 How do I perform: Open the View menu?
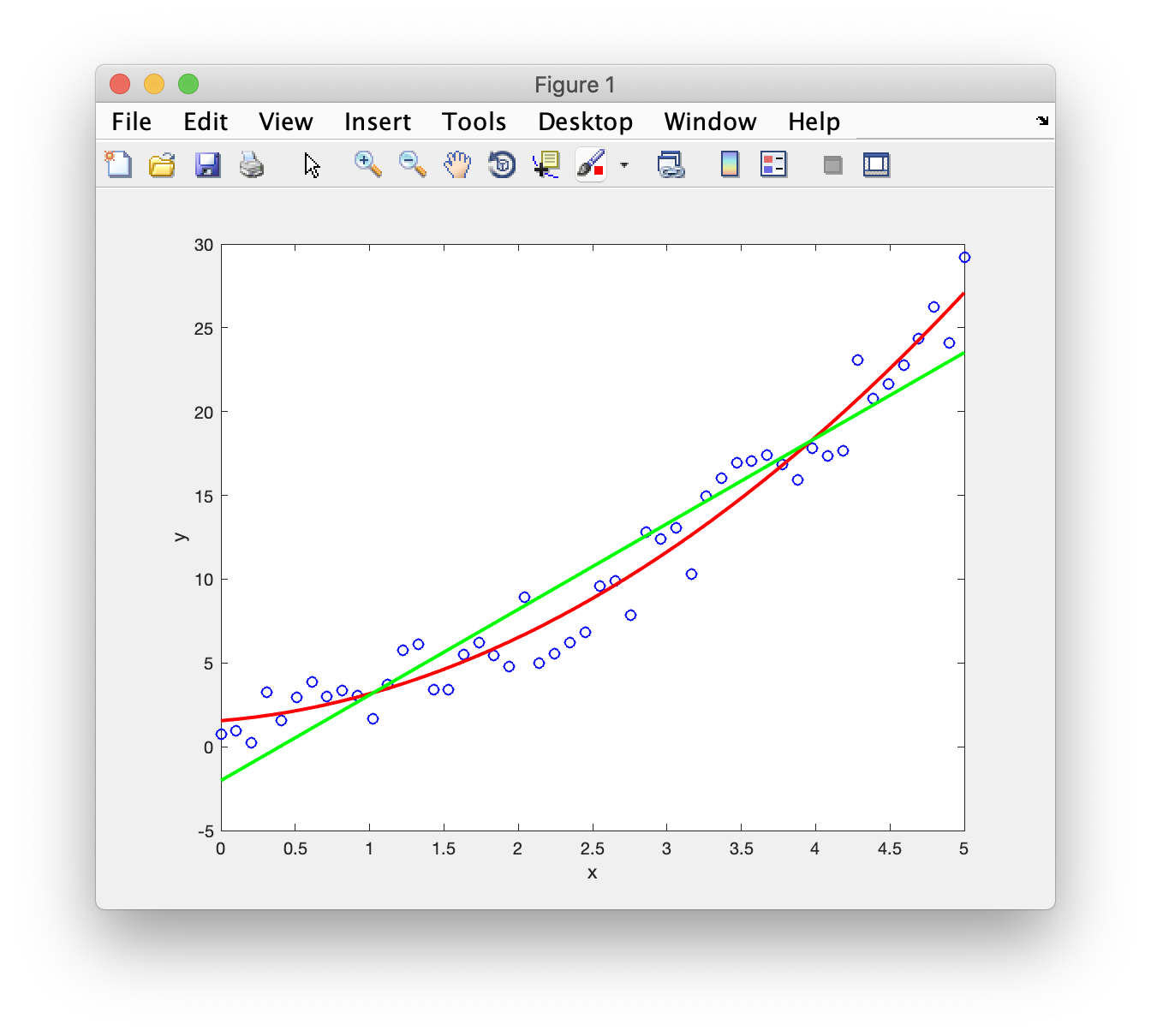click(286, 122)
